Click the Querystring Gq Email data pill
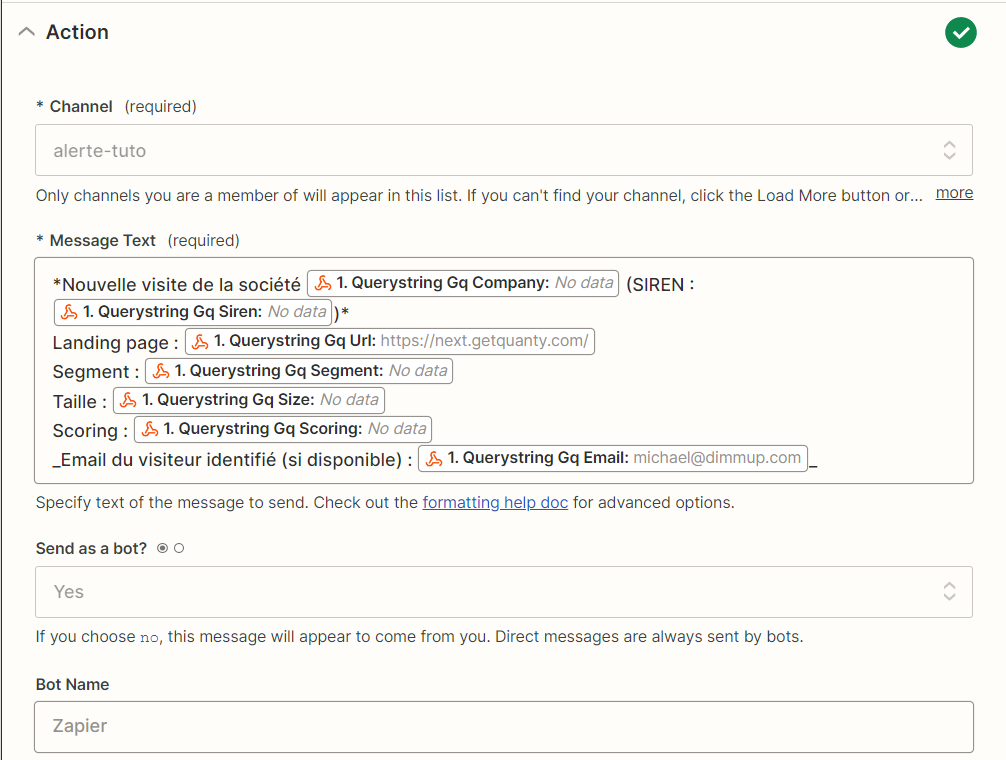1006x760 pixels. pos(613,458)
